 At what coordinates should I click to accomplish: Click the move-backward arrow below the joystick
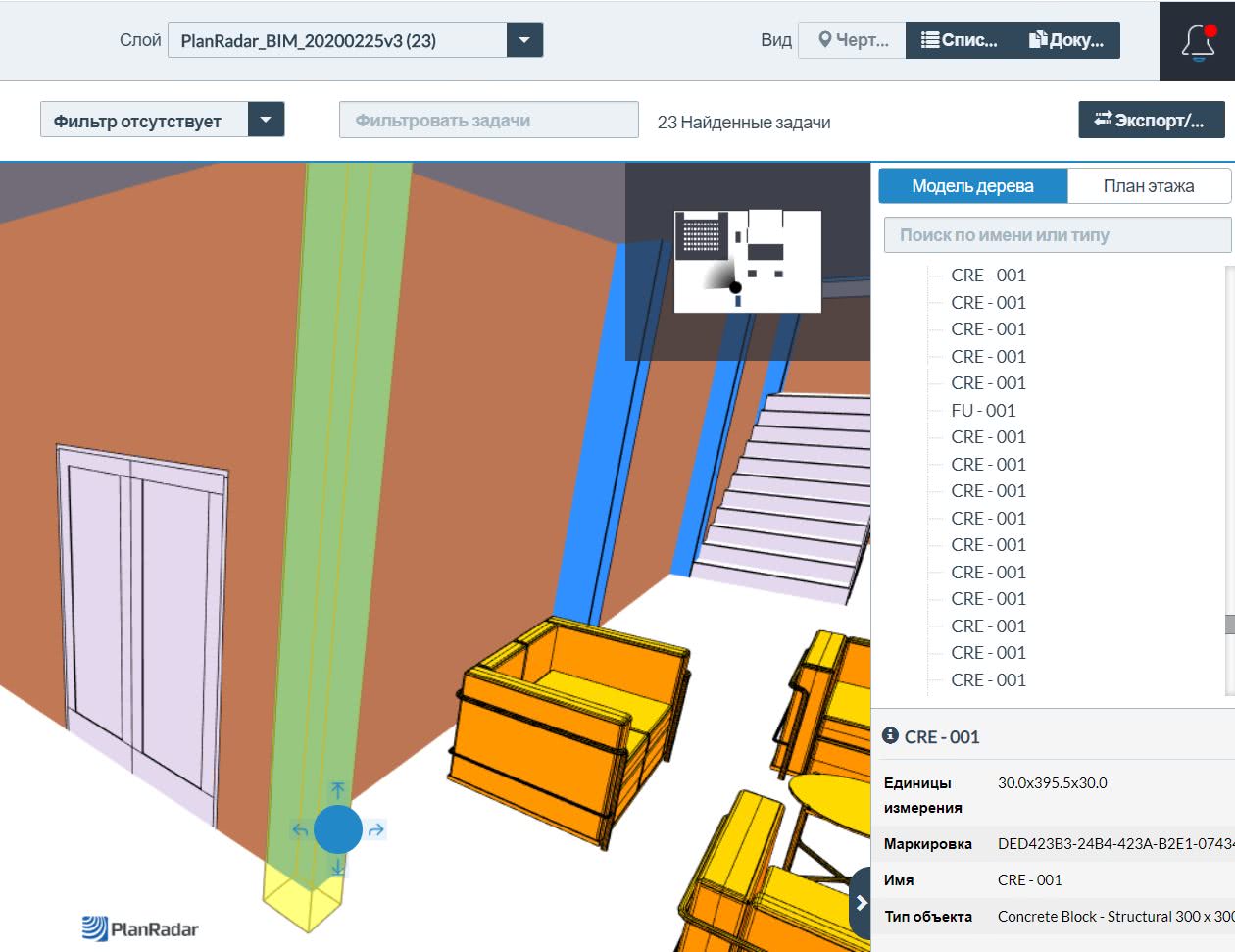(337, 868)
